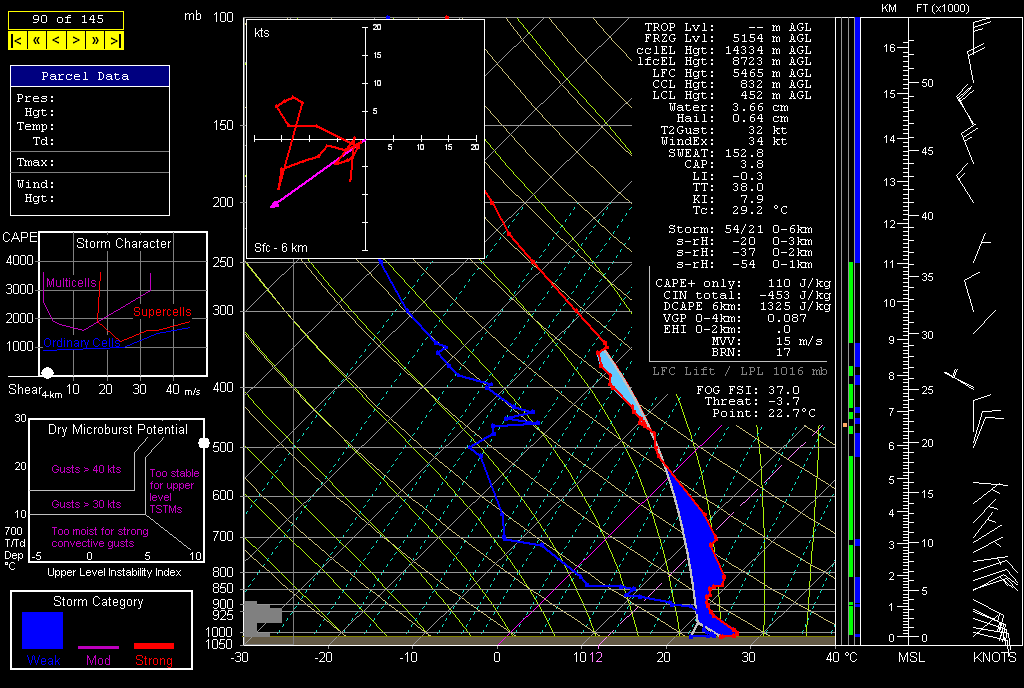The height and width of the screenshot is (688, 1024).
Task: Jump to the first sounding
Action: point(17,41)
